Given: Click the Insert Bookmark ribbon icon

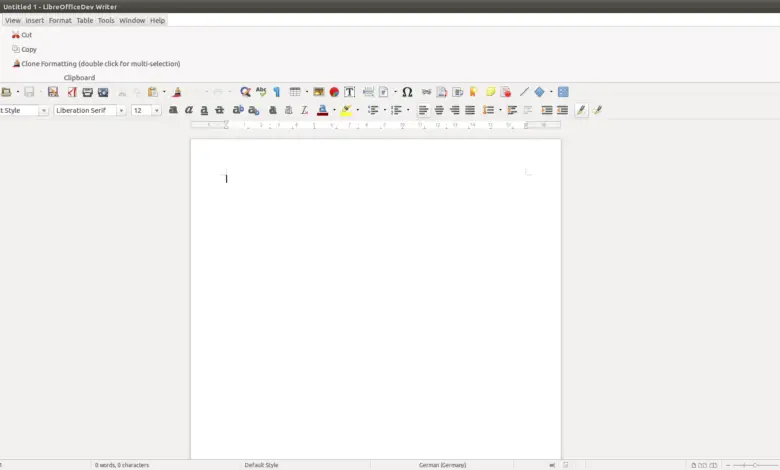Looking at the screenshot, I should click(473, 92).
